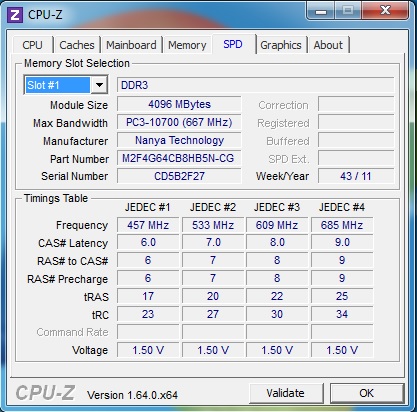The image size is (417, 412).
Task: Click the empty Correction field
Action: 356,105
